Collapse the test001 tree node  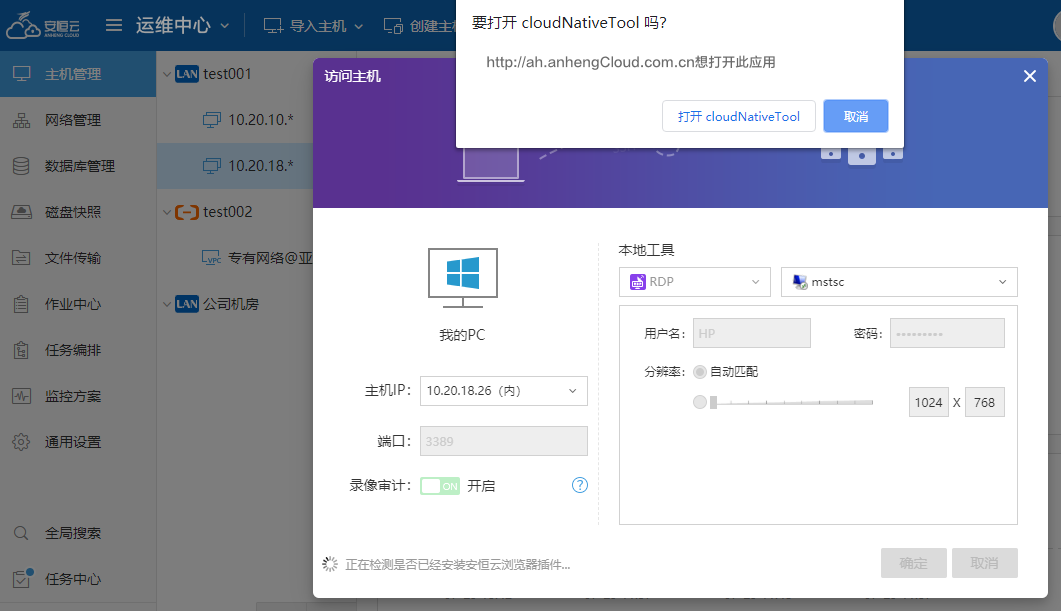tap(167, 74)
